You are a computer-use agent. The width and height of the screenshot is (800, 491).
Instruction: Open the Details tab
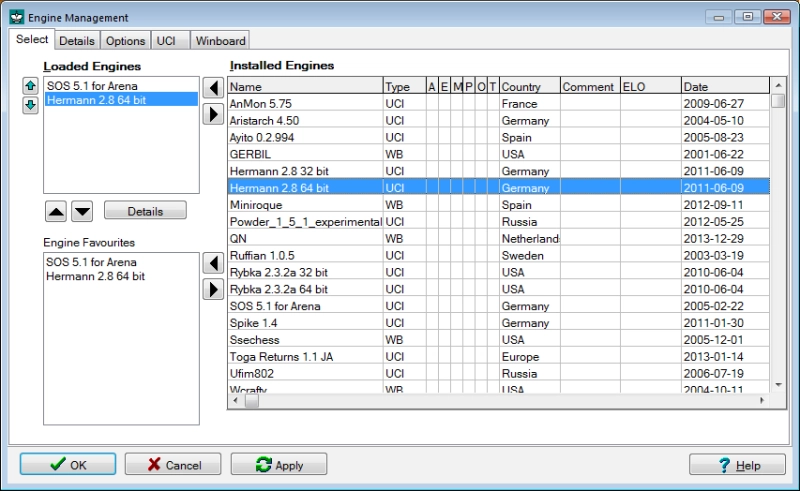click(77, 41)
